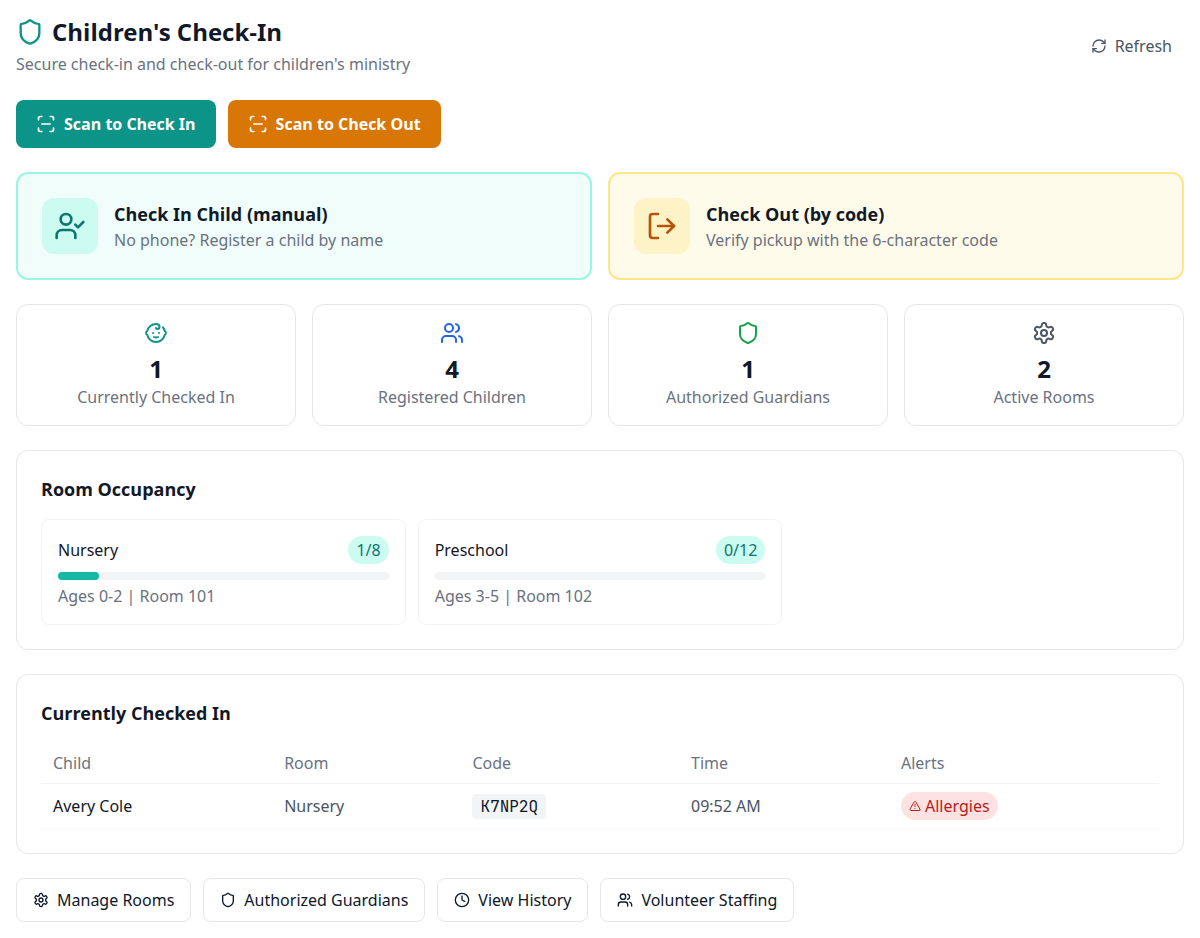The height and width of the screenshot is (938, 1200).
Task: Open View History
Action: [x=512, y=900]
